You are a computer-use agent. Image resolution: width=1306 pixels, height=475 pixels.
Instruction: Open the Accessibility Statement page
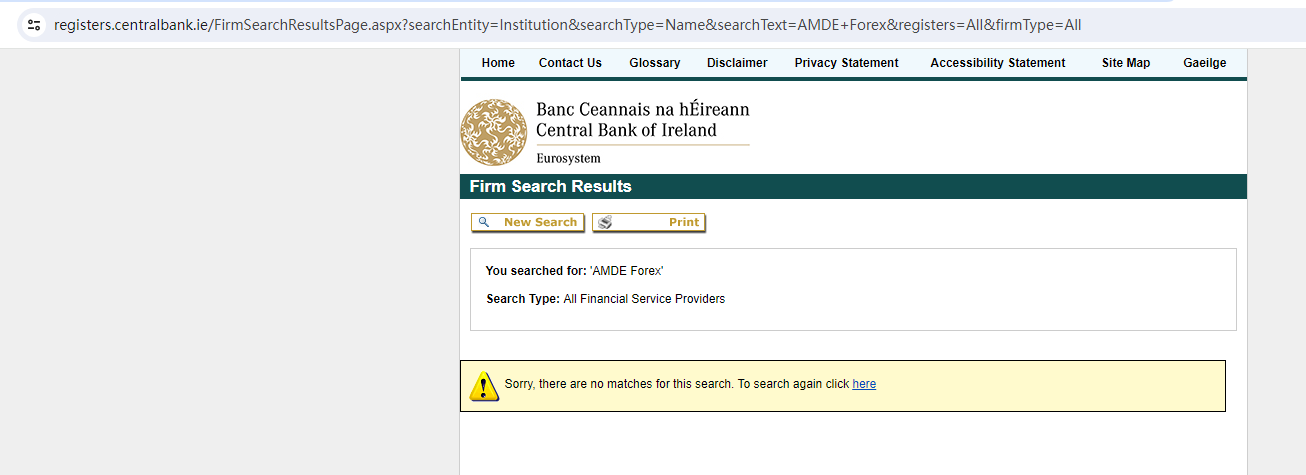coord(997,63)
